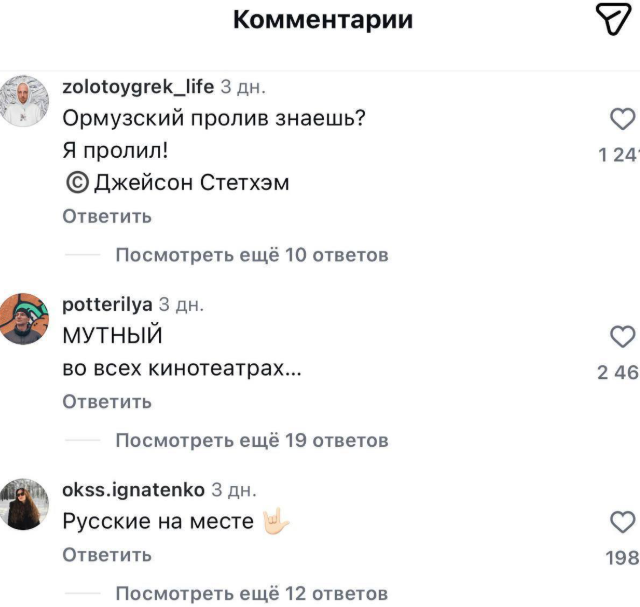Tap the Комментарии header title
This screenshot has width=640, height=607.
pyautogui.click(x=323, y=20)
